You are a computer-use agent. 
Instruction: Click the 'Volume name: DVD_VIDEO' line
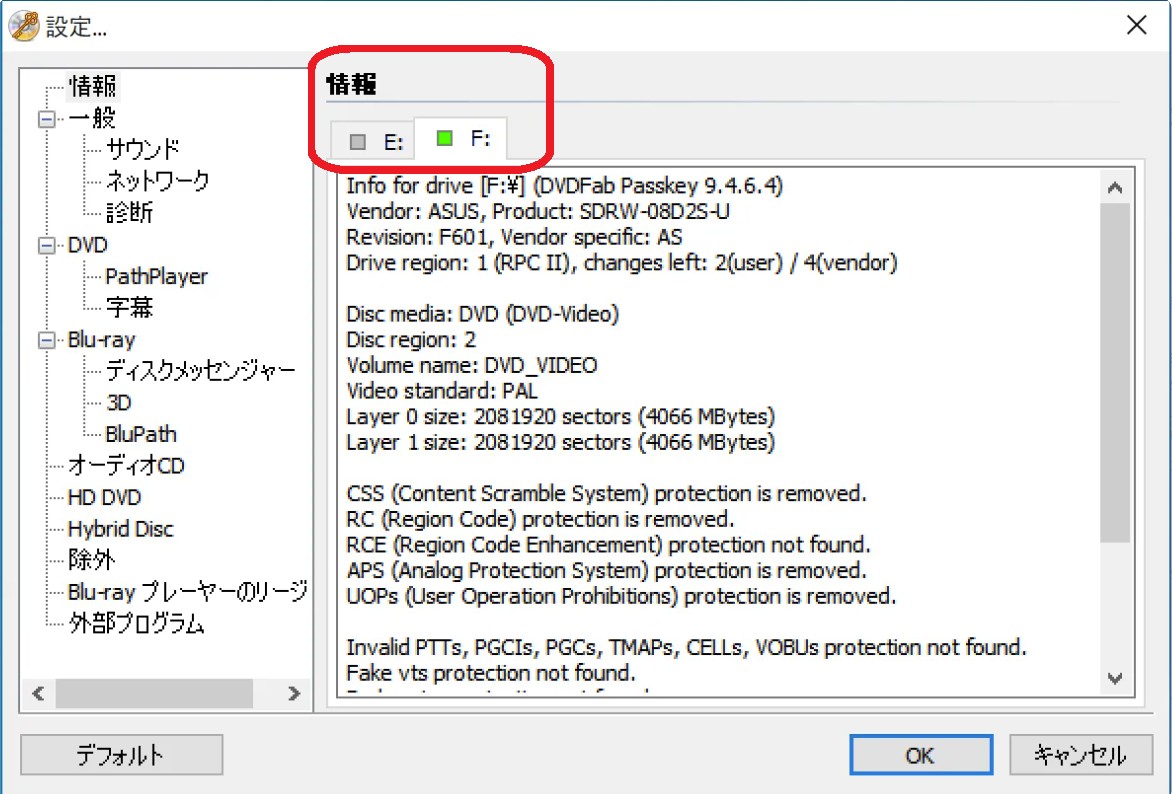coord(472,366)
